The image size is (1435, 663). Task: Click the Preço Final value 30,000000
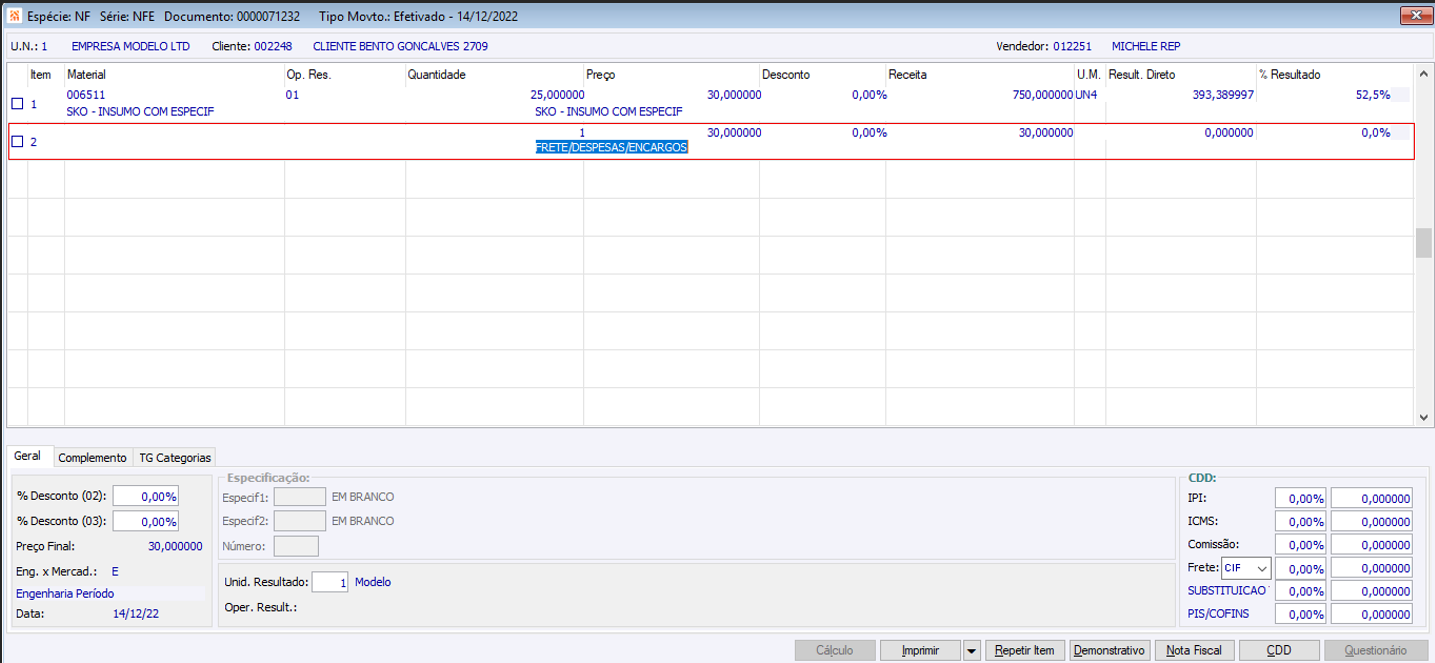(x=175, y=546)
